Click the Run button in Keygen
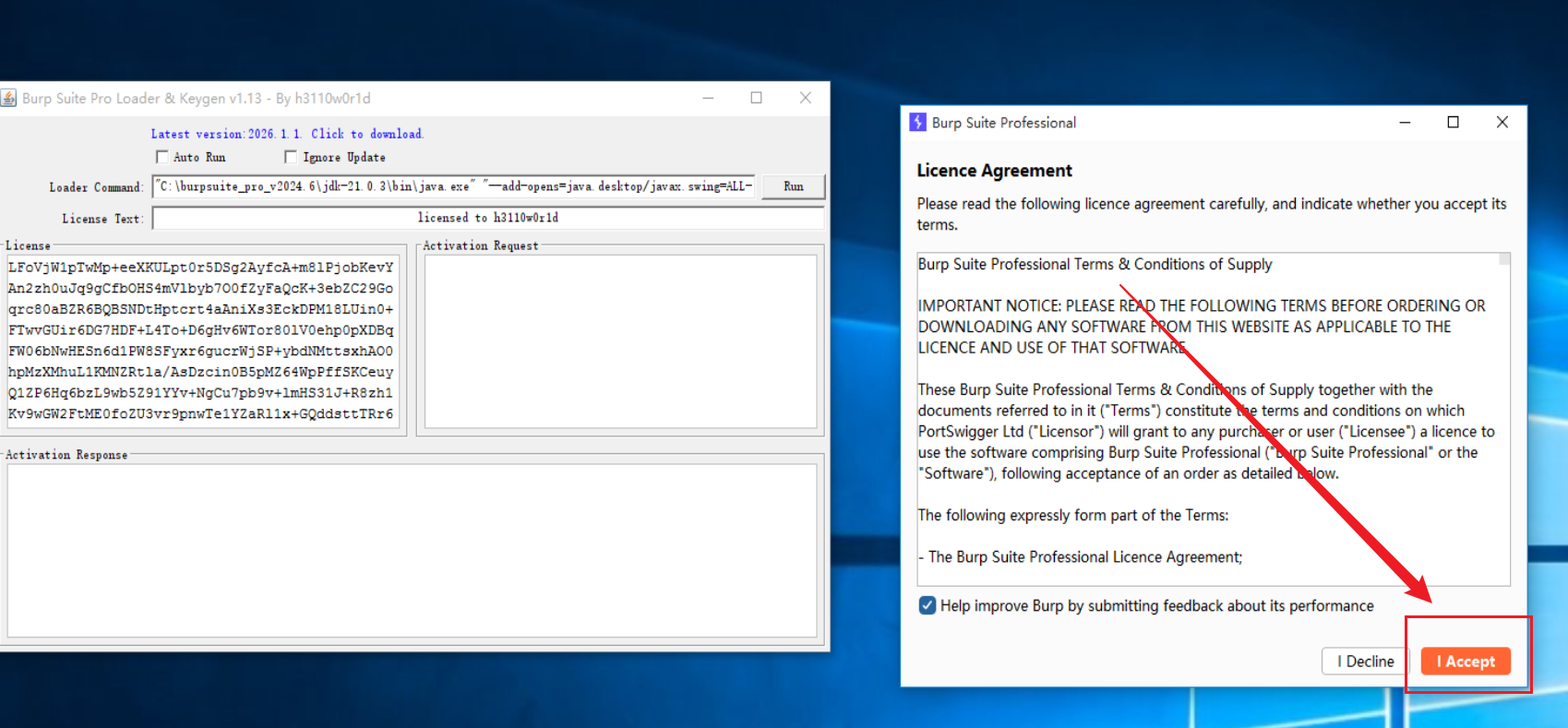1568x728 pixels. 793,186
